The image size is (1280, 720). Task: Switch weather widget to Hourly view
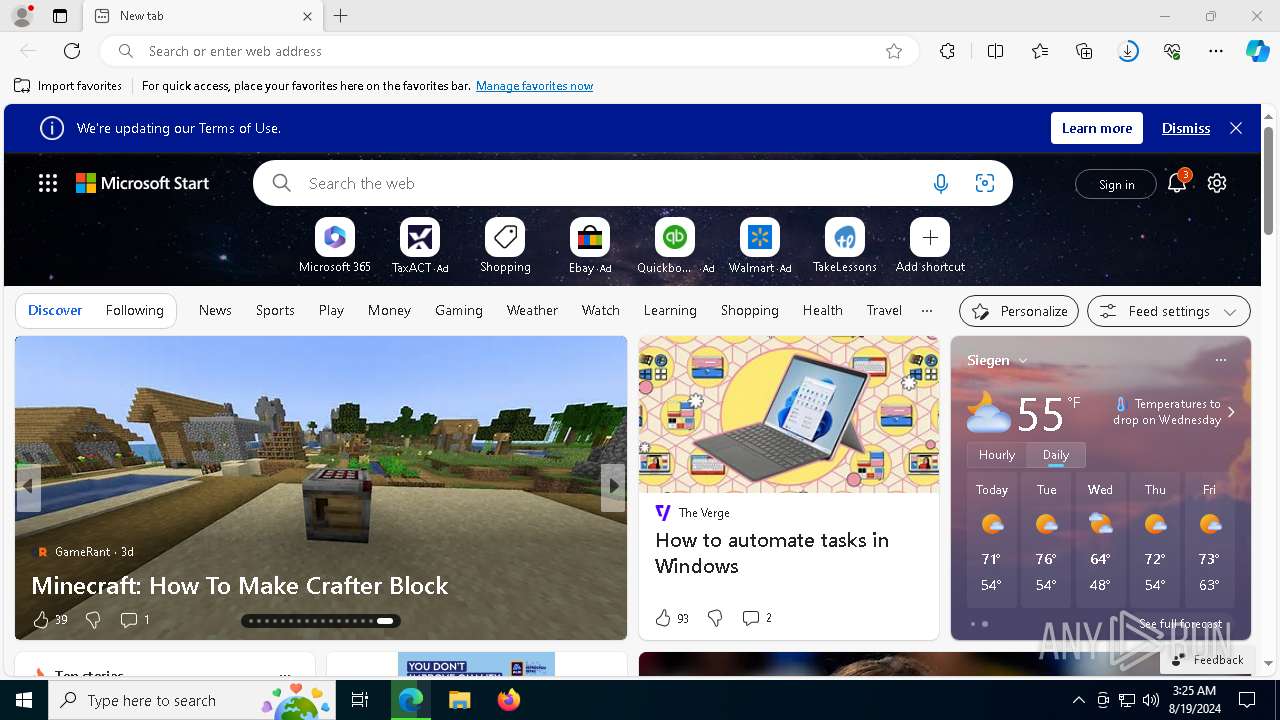997,455
